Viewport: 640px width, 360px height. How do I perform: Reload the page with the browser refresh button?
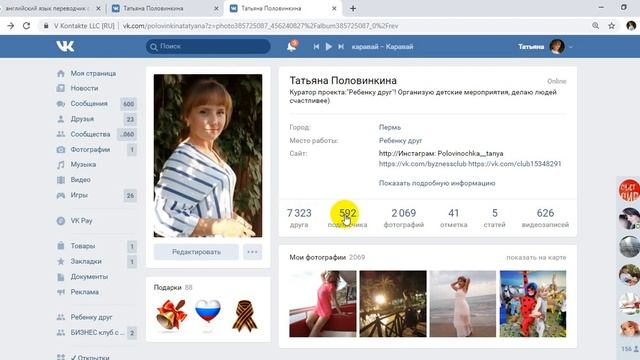(27, 26)
